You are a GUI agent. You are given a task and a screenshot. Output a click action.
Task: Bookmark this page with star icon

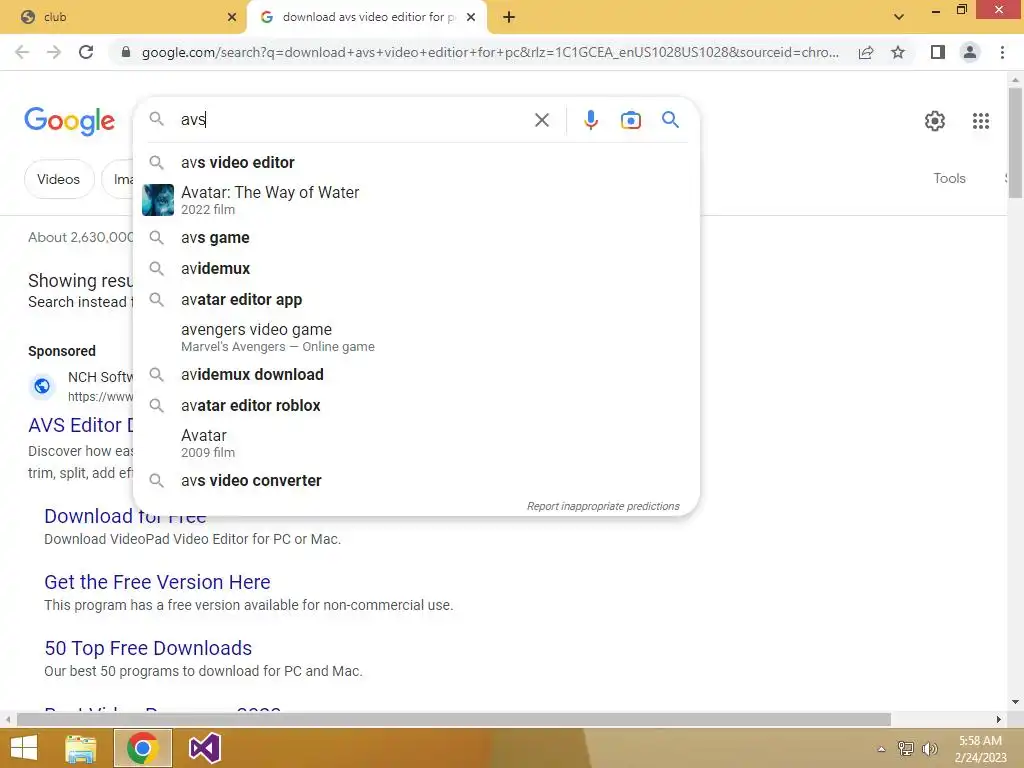click(898, 52)
